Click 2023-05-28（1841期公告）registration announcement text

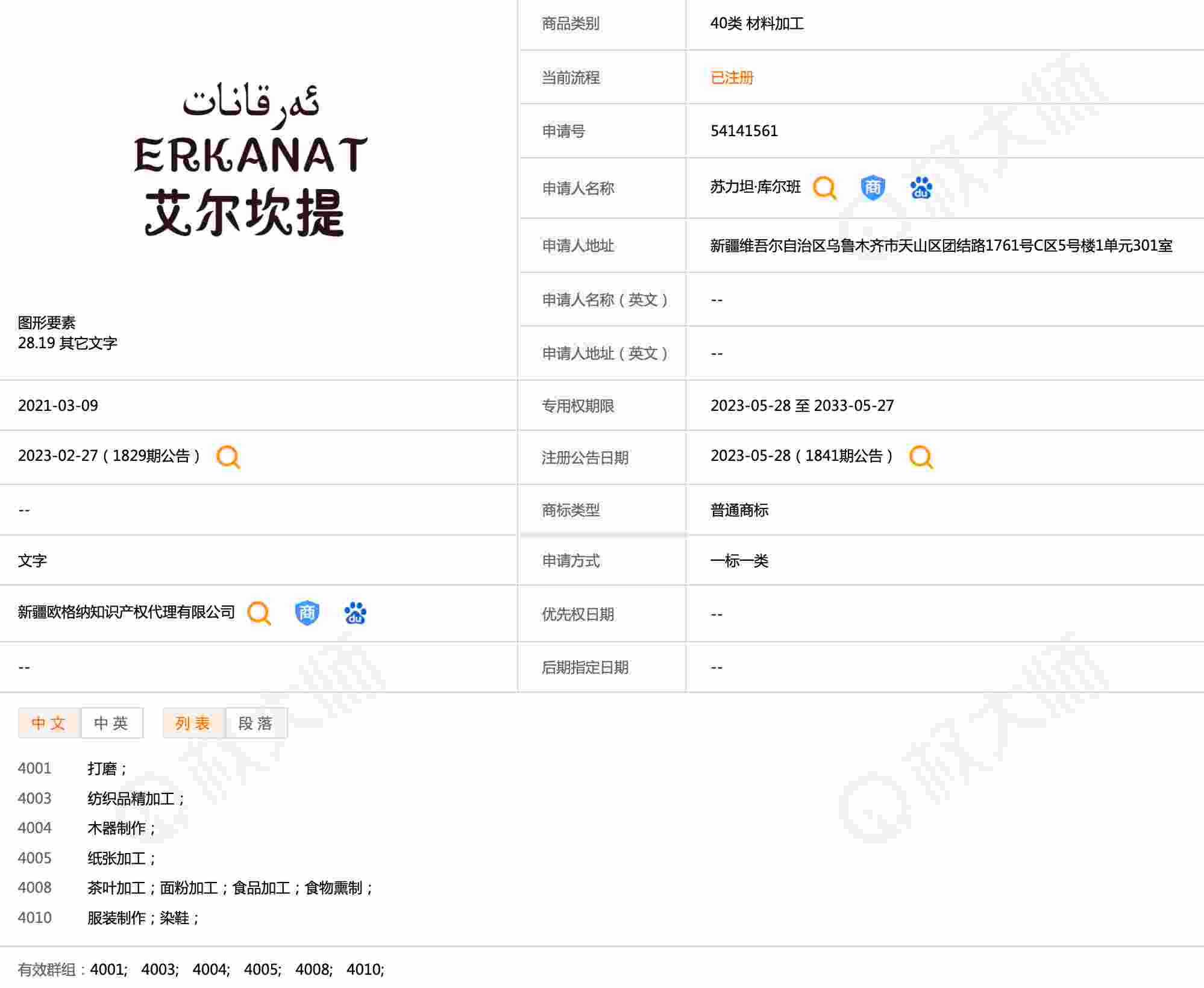801,456
